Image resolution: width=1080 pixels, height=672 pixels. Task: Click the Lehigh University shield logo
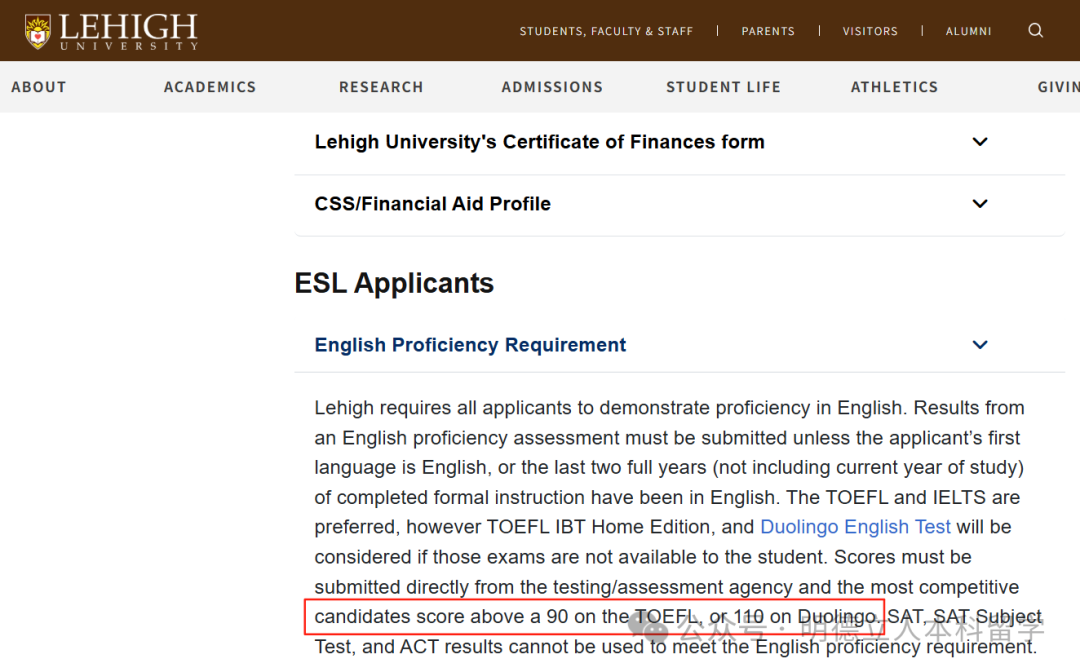pos(38,31)
